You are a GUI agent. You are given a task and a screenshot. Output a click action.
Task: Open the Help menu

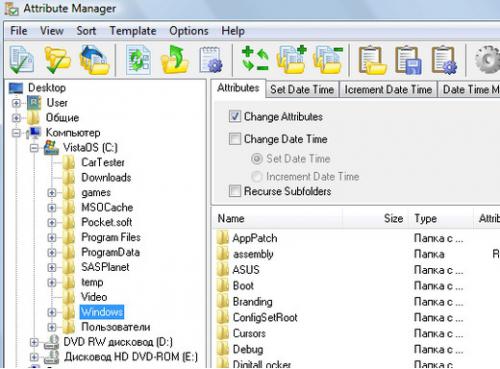pyautogui.click(x=233, y=31)
